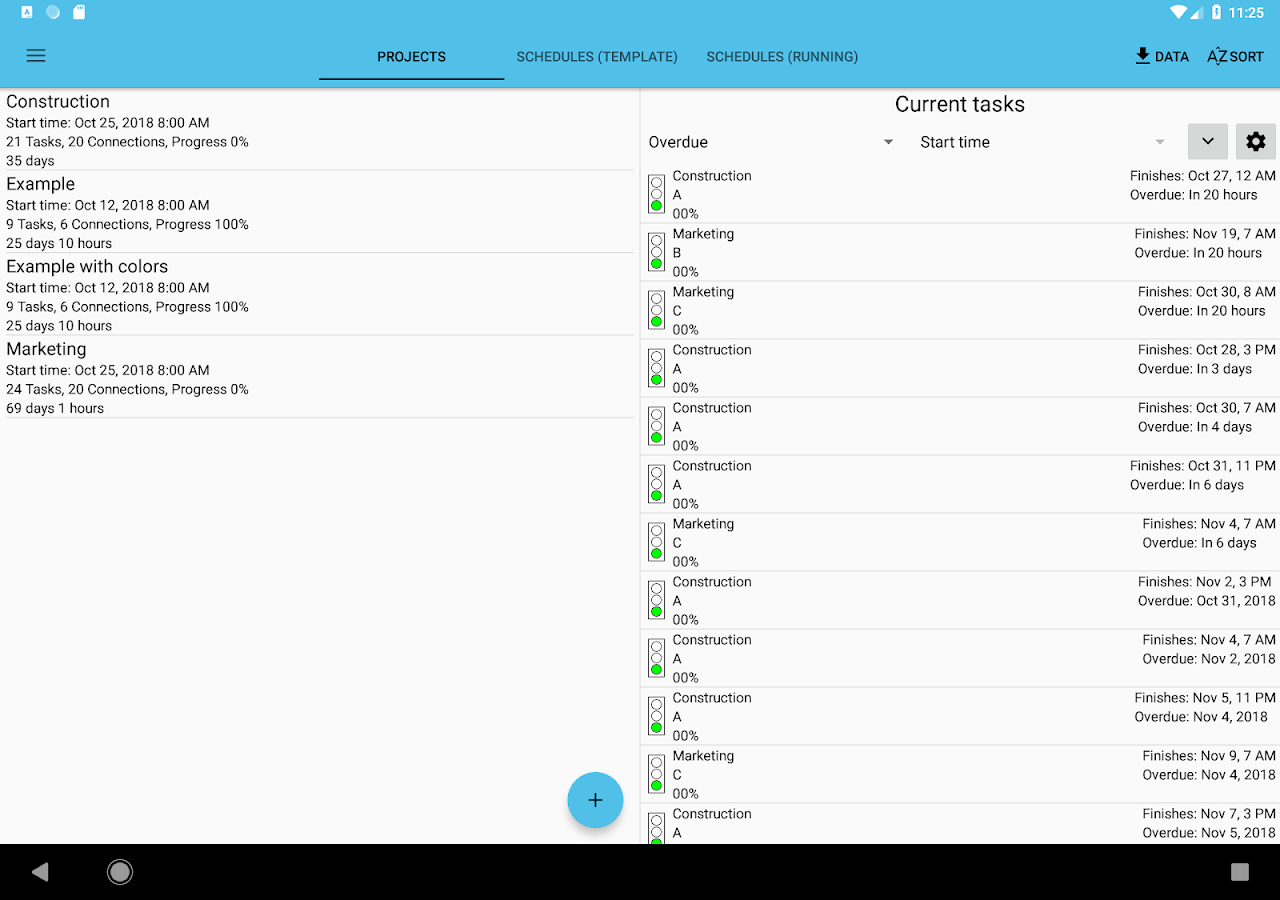1280x900 pixels.
Task: Open the Current tasks settings gear
Action: 1255,141
